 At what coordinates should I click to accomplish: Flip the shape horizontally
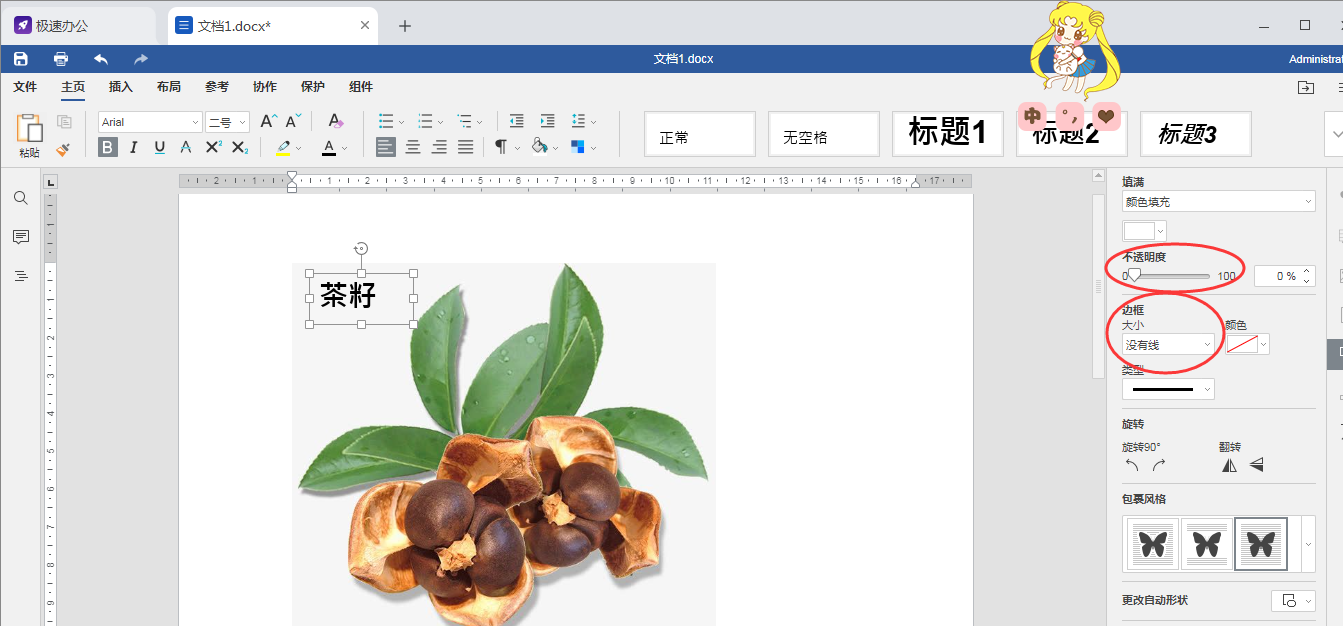pyautogui.click(x=1229, y=465)
